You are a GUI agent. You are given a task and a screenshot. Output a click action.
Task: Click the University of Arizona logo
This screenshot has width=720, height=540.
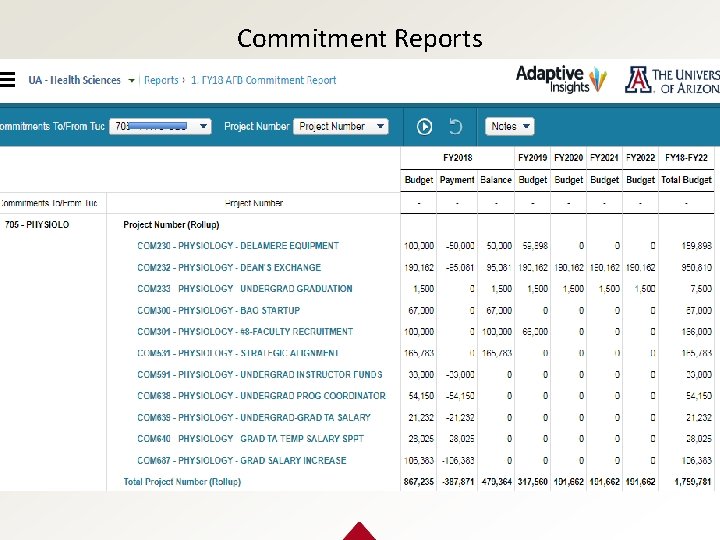click(672, 80)
